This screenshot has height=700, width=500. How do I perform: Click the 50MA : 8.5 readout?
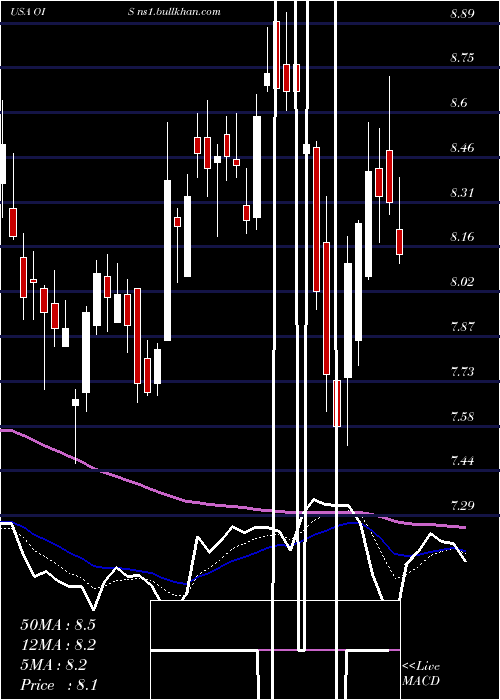point(58,625)
